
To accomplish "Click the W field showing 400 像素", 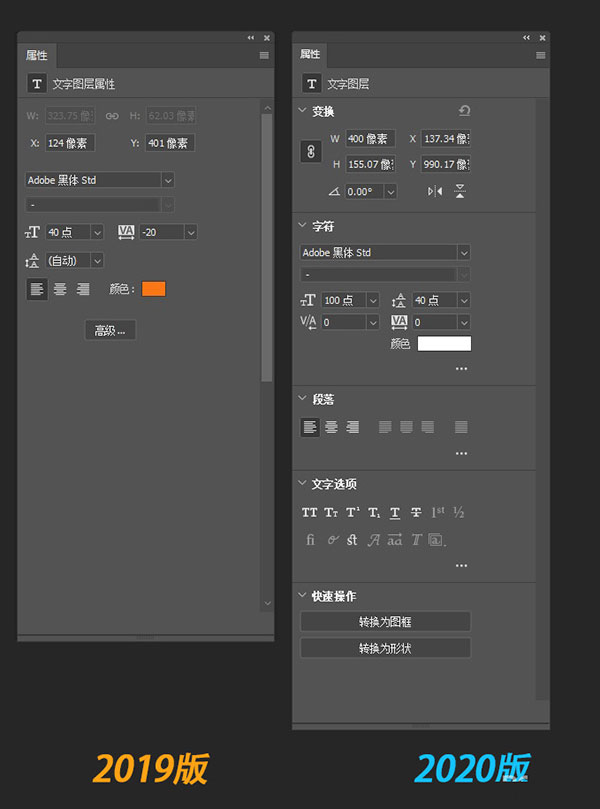I will tap(369, 139).
